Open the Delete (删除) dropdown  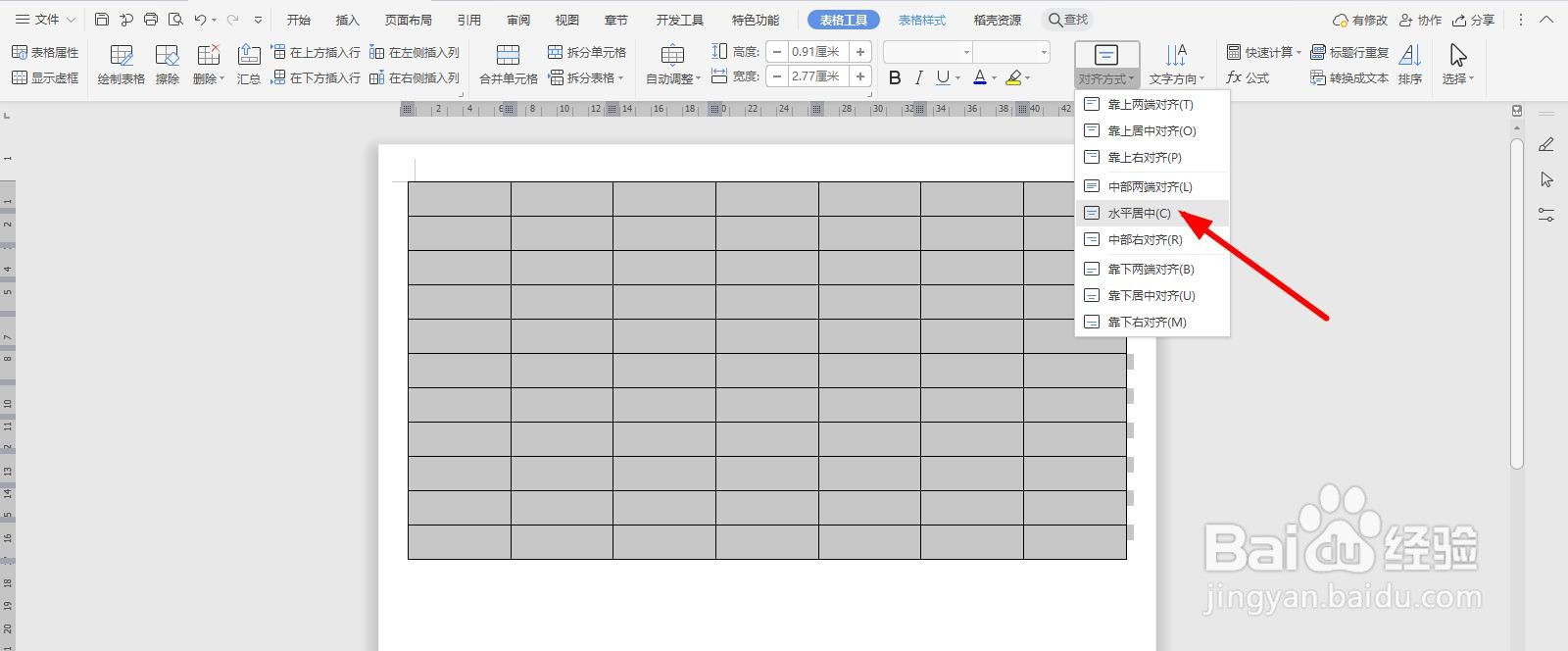pyautogui.click(x=208, y=65)
